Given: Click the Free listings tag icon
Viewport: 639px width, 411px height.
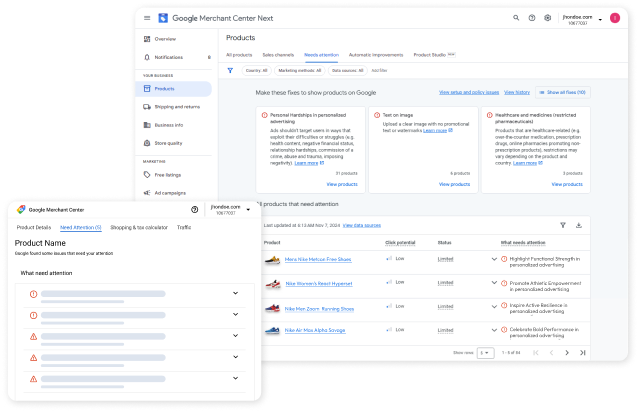Looking at the screenshot, I should pyautogui.click(x=147, y=175).
